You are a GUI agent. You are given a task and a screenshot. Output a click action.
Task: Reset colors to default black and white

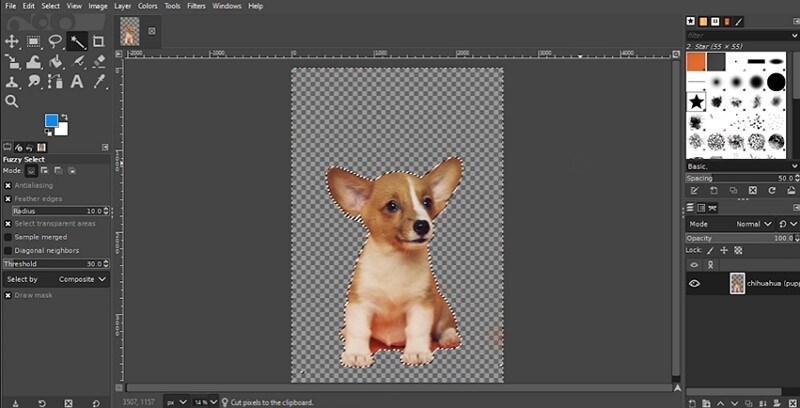coord(48,132)
